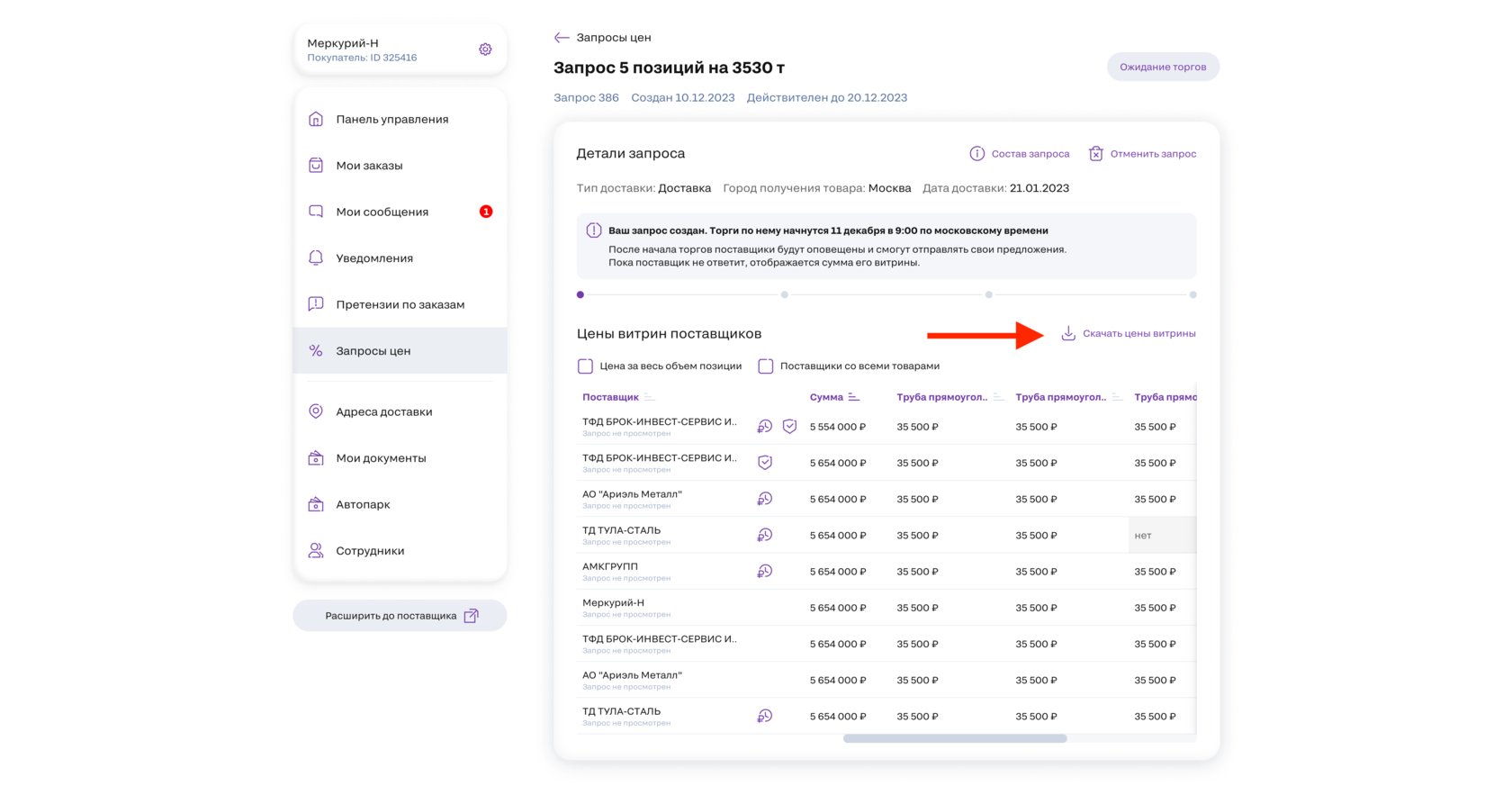
Task: Click the Запросы цен breadcrumb text
Action: [x=614, y=38]
